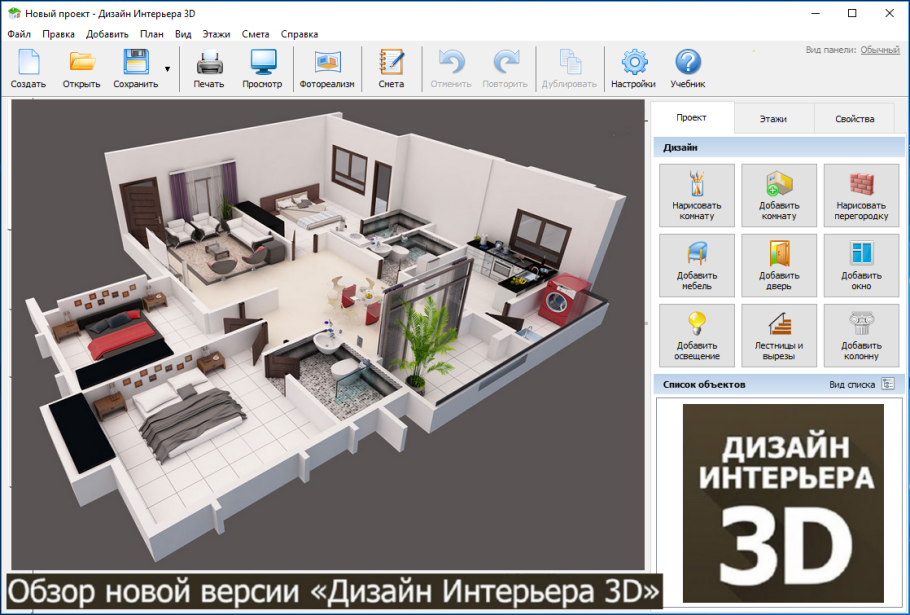The image size is (910, 615).
Task: Open the Добавить освещение tool
Action: coord(696,335)
